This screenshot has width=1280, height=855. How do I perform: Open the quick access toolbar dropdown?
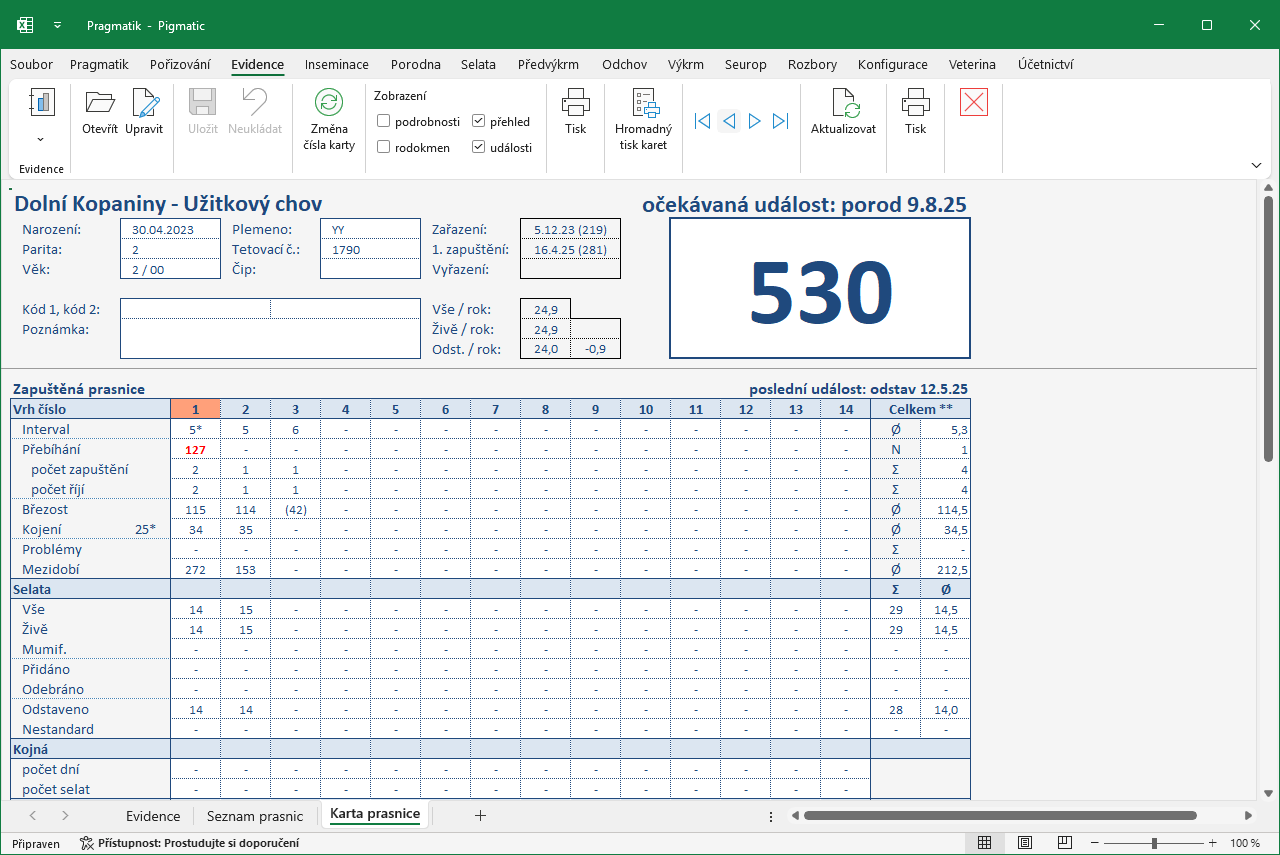(x=58, y=24)
